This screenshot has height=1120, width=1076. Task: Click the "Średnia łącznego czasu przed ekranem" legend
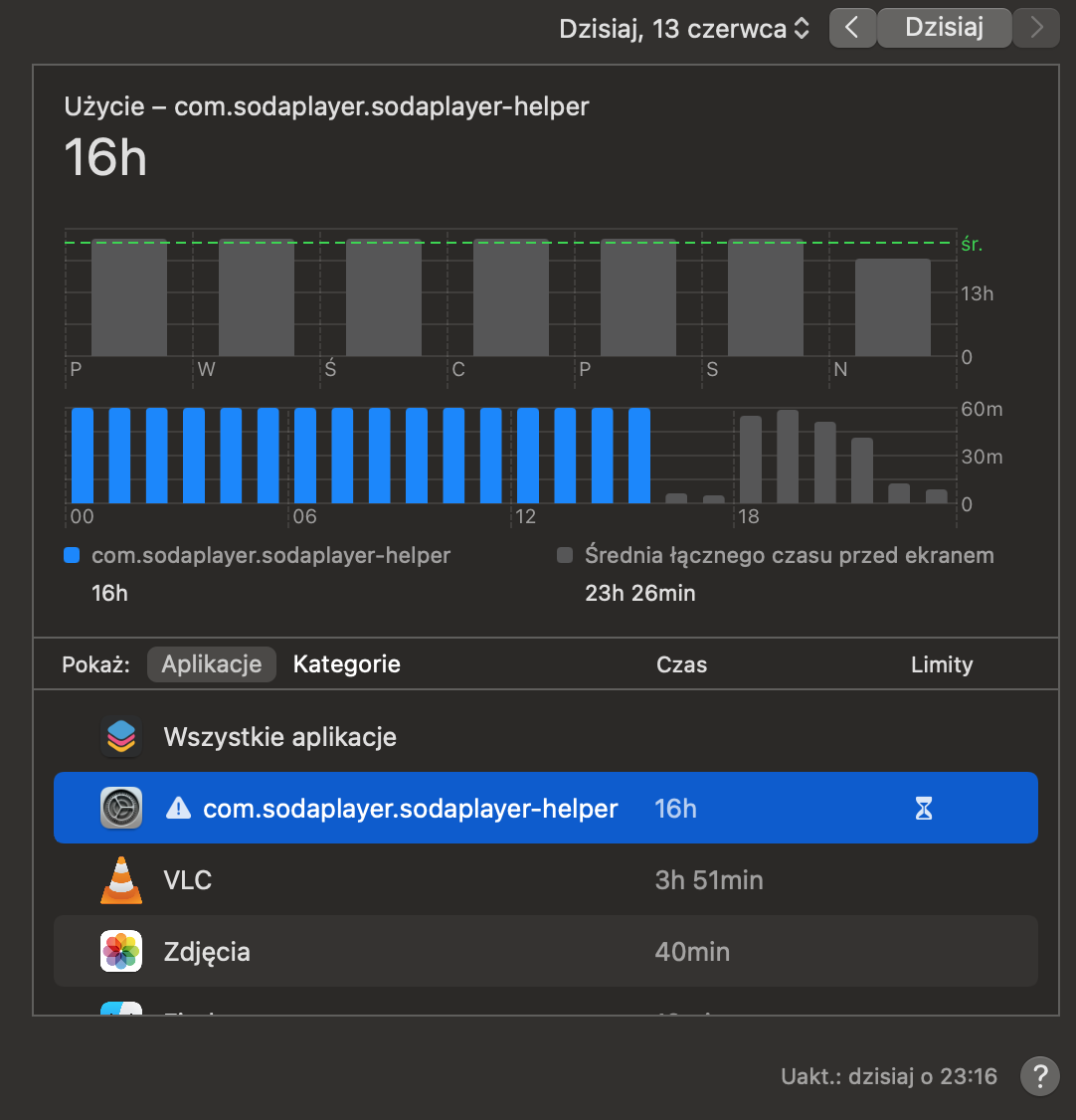click(776, 556)
